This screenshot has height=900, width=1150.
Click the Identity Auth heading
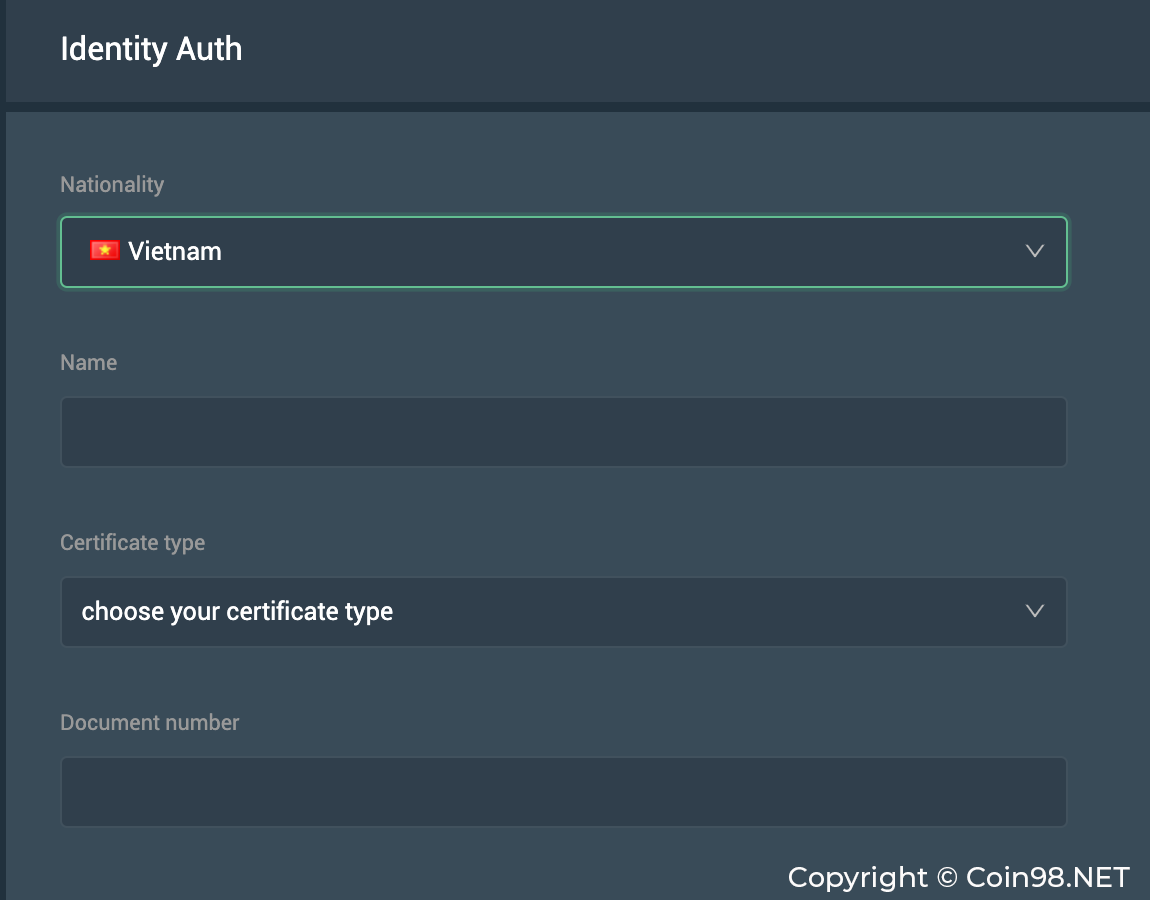[x=151, y=49]
